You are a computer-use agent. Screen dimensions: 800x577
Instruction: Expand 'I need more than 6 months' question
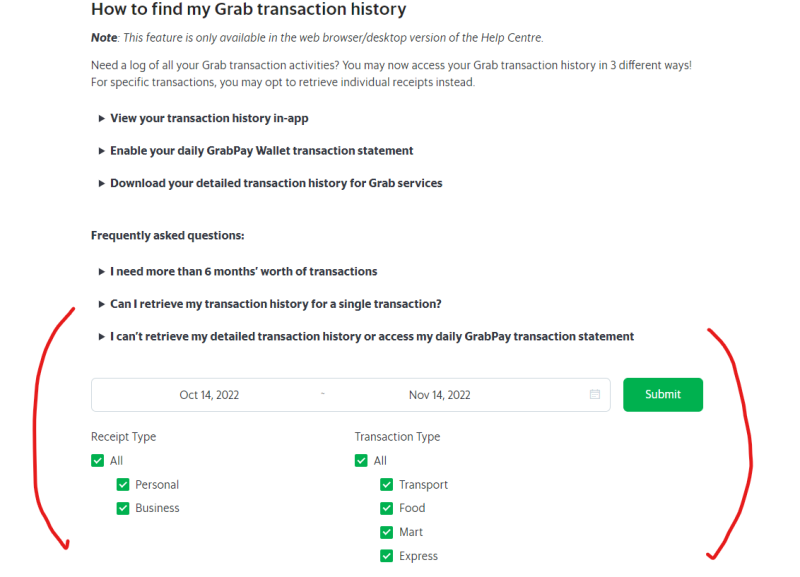coord(243,271)
